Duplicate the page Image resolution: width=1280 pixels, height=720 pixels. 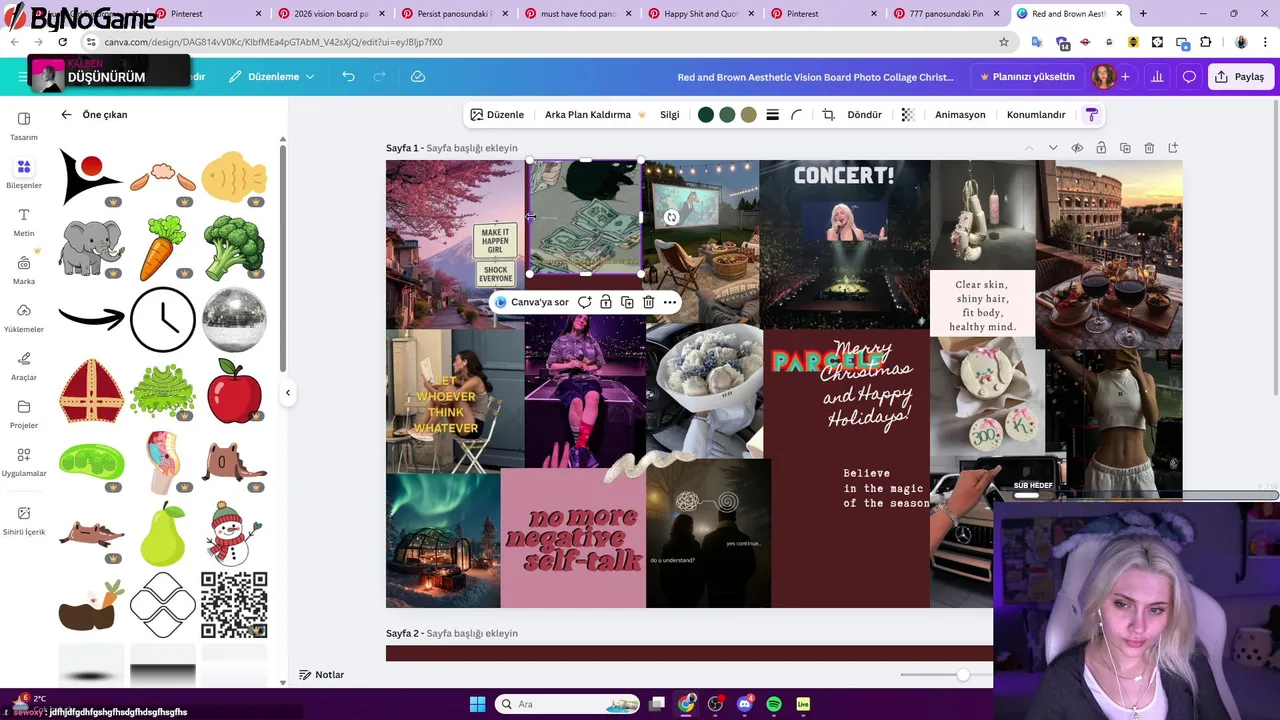pos(1125,148)
